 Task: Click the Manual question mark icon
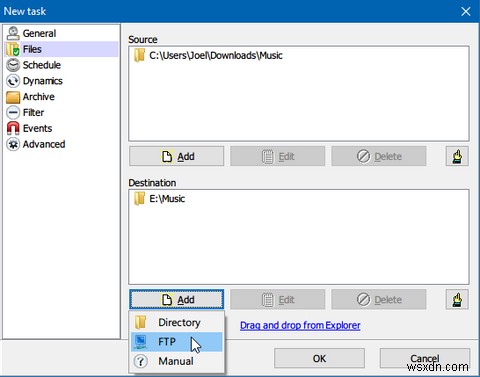point(141,361)
